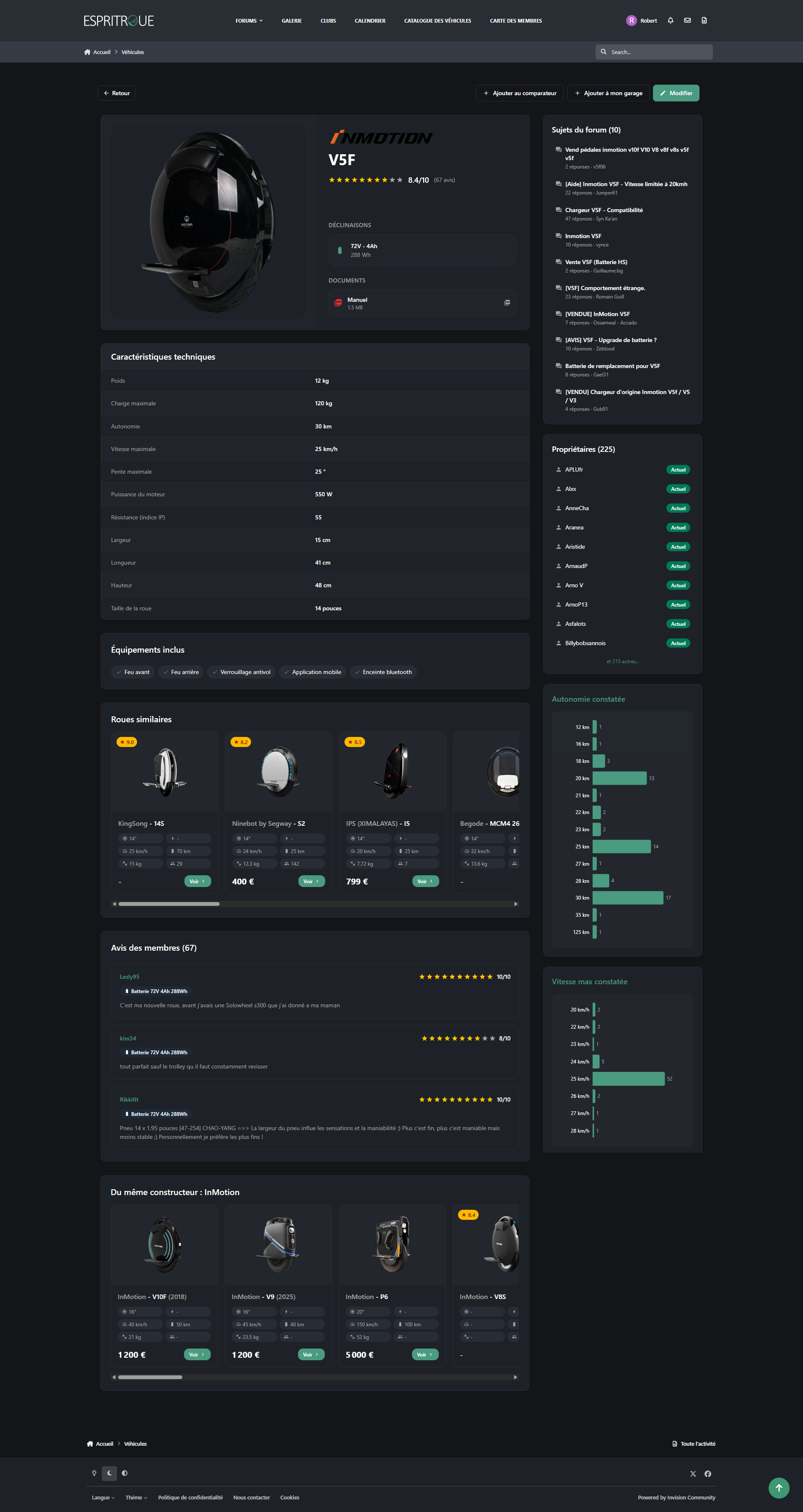The image size is (803, 1512).
Task: Expand the Forums dropdown menu
Action: (249, 21)
